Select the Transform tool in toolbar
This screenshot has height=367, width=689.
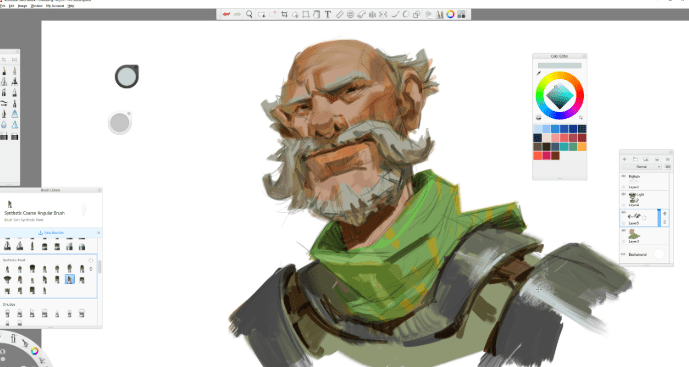306,15
